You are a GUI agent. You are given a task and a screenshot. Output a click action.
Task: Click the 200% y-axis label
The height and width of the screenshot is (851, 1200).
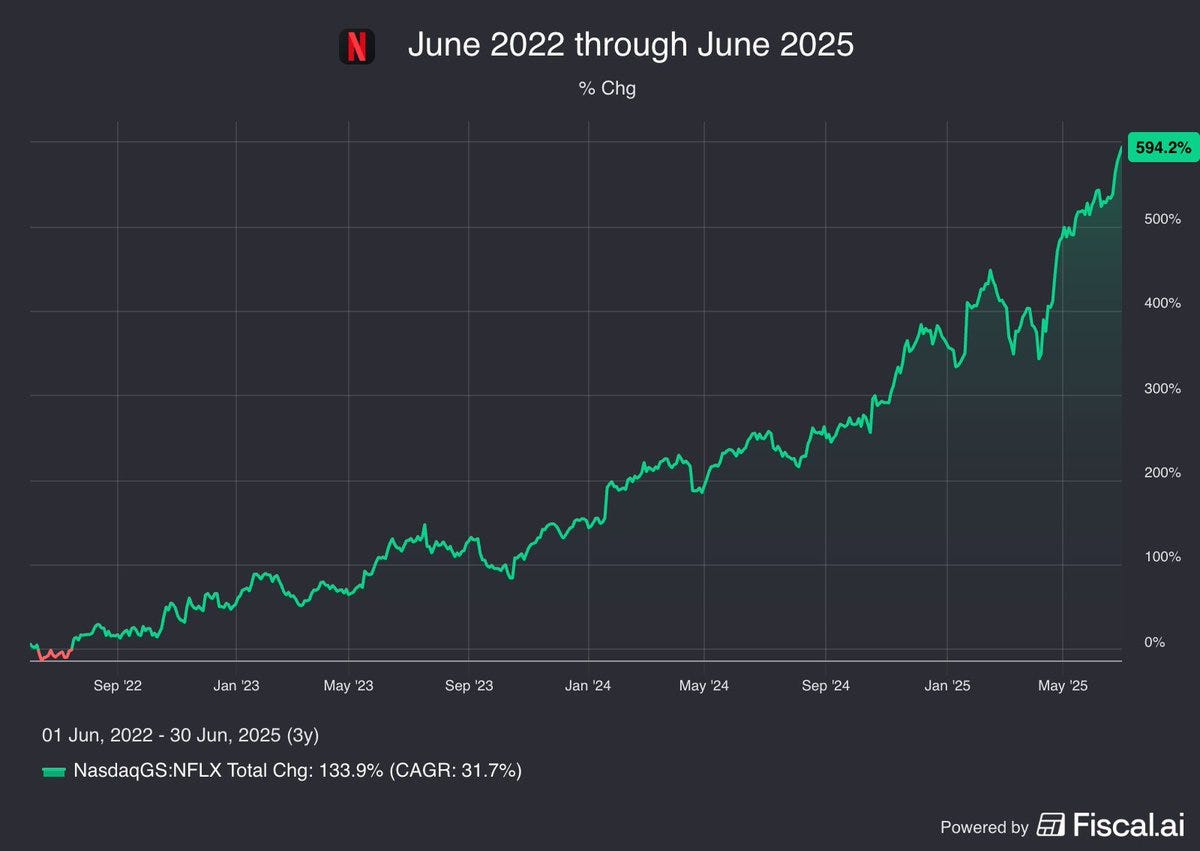point(1162,472)
